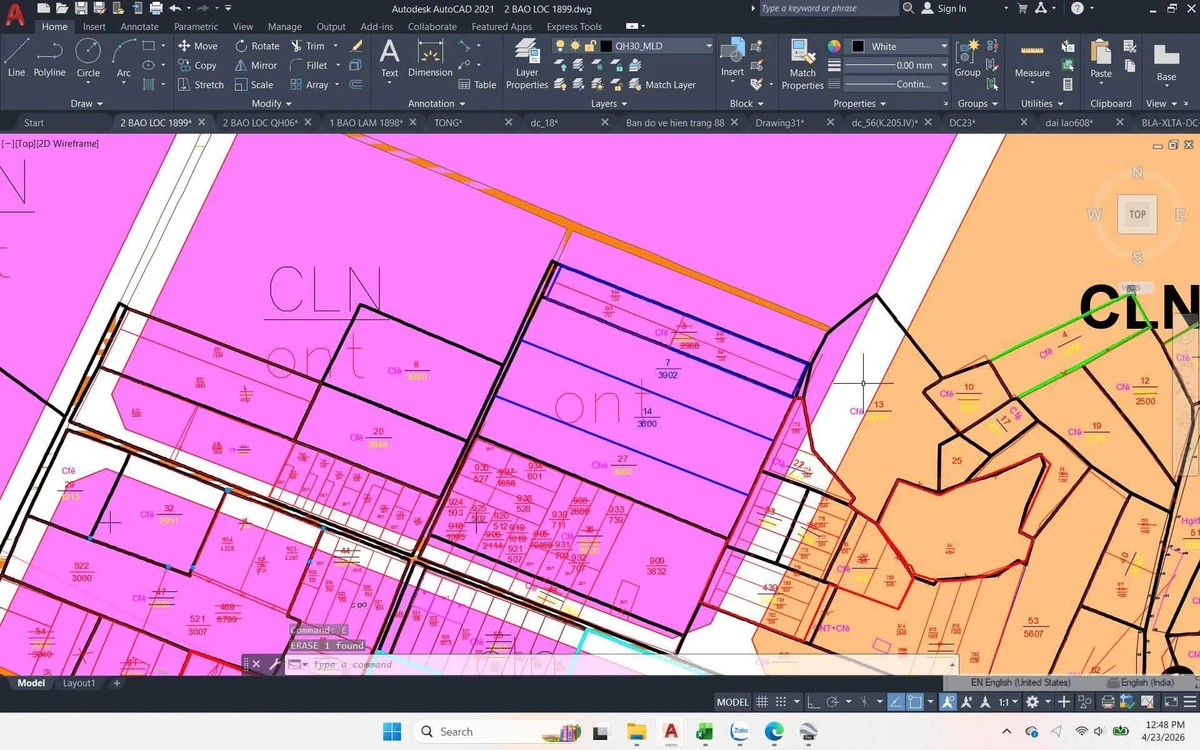Open the annotation scale 1:1 dropdown
This screenshot has width=1200, height=750.
click(x=1007, y=702)
